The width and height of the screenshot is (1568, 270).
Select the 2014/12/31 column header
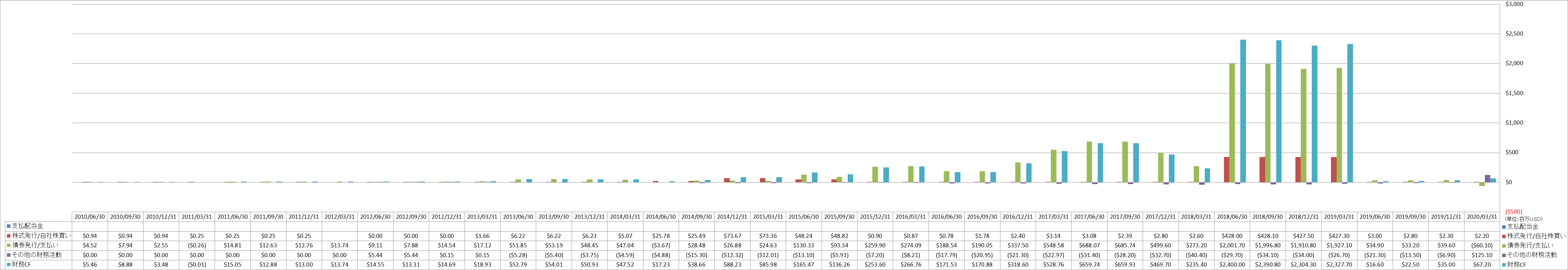pyautogui.click(x=733, y=217)
